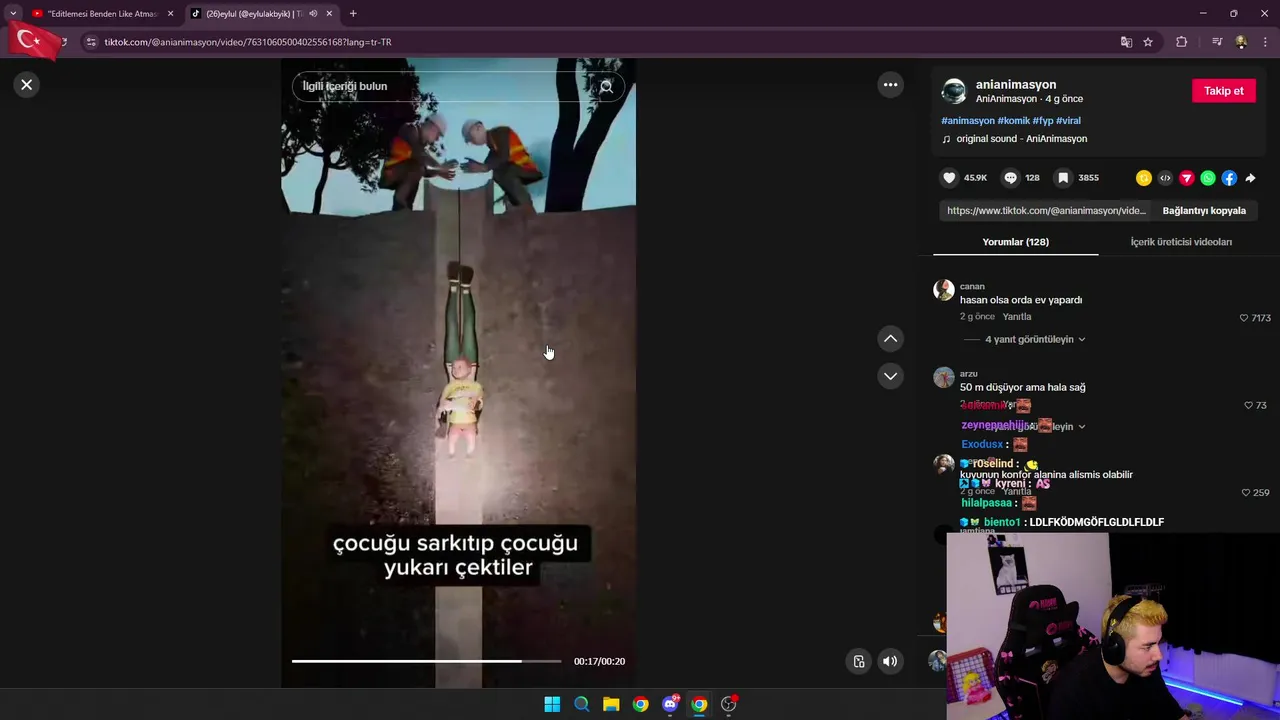Toggle the auto-scroll icon beside volume button
Viewport: 1280px width, 720px height.
point(858,661)
